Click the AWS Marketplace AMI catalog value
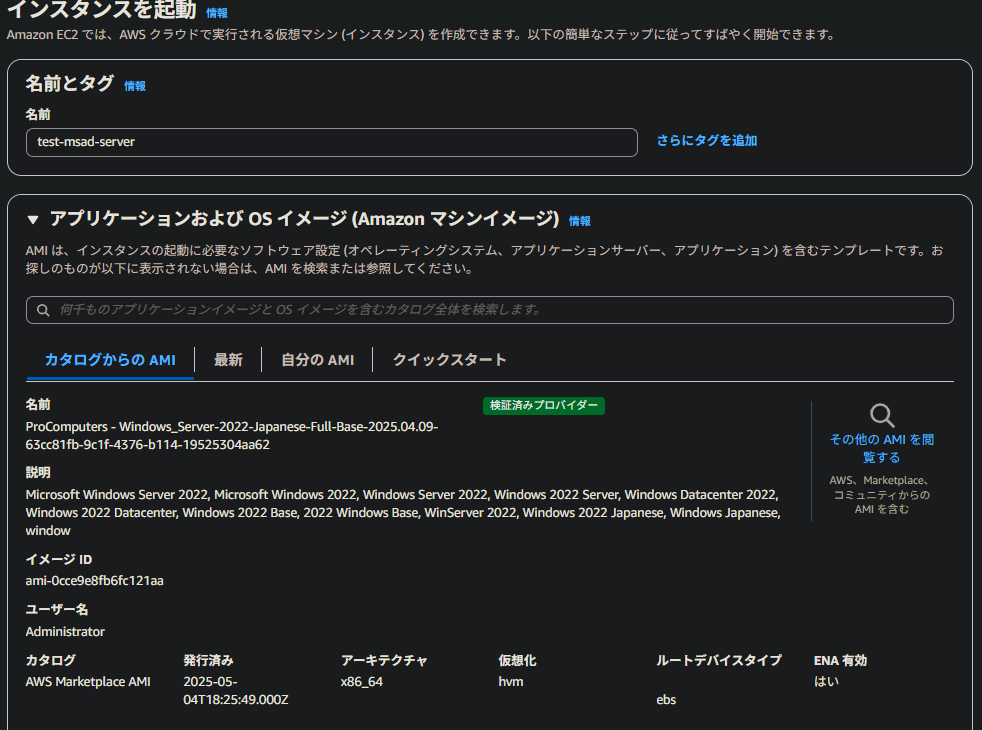The height and width of the screenshot is (730, 982). (x=88, y=681)
